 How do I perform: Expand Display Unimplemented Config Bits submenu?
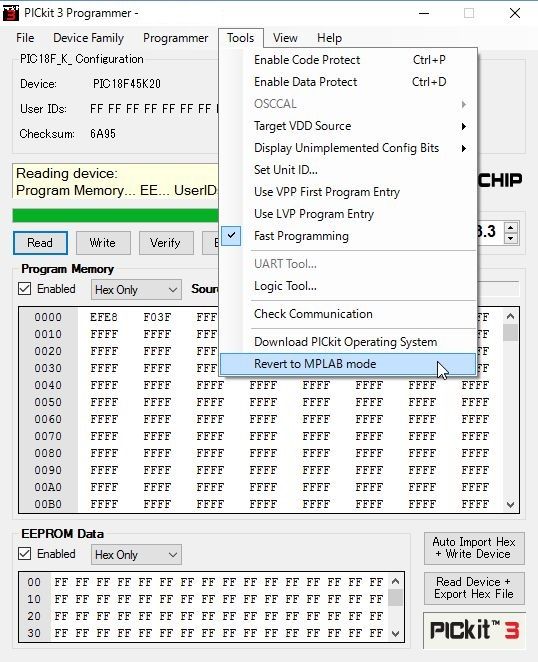tap(348, 148)
